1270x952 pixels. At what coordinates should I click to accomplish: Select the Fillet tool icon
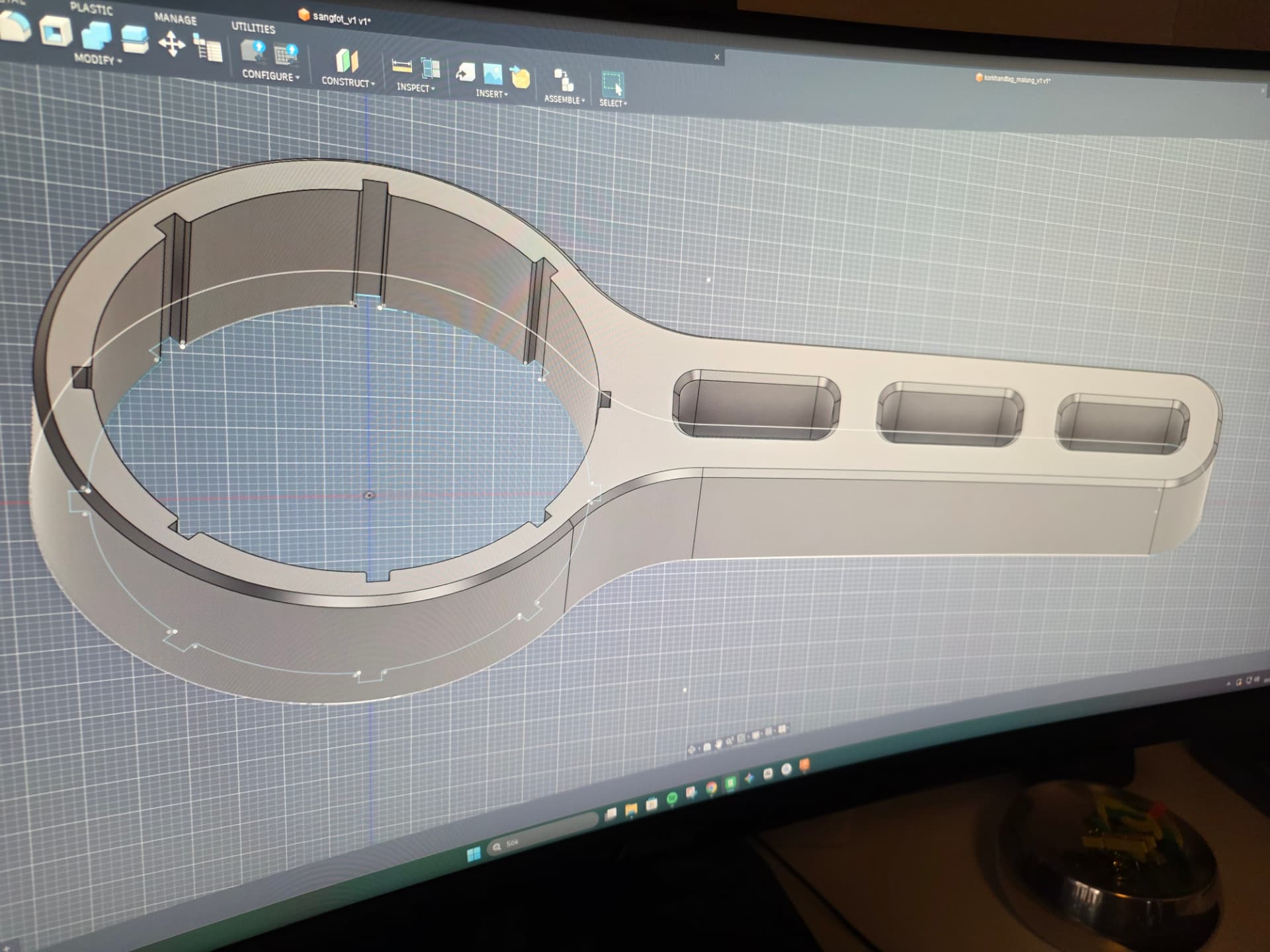15,26
